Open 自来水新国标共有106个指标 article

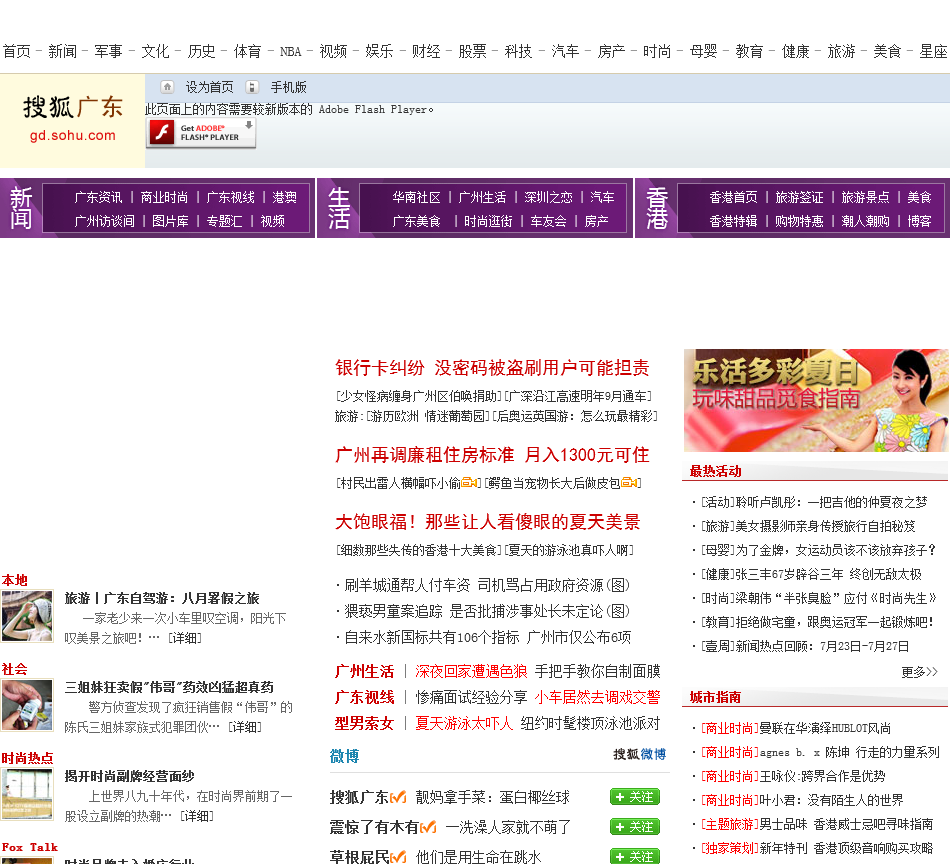(487, 637)
